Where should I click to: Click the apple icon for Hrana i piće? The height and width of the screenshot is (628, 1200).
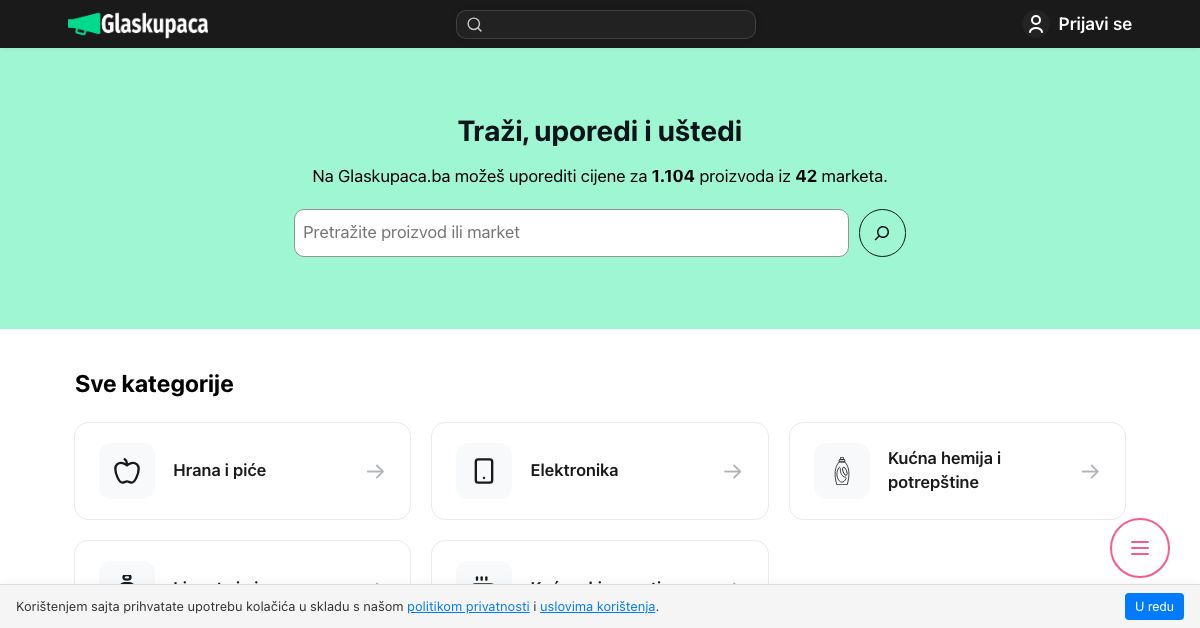coord(127,471)
